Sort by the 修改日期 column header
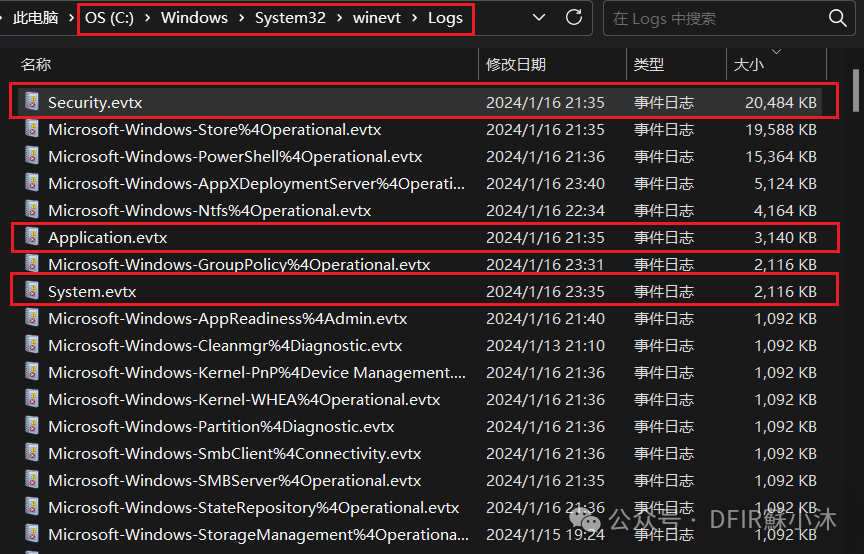This screenshot has width=864, height=554. 516,64
